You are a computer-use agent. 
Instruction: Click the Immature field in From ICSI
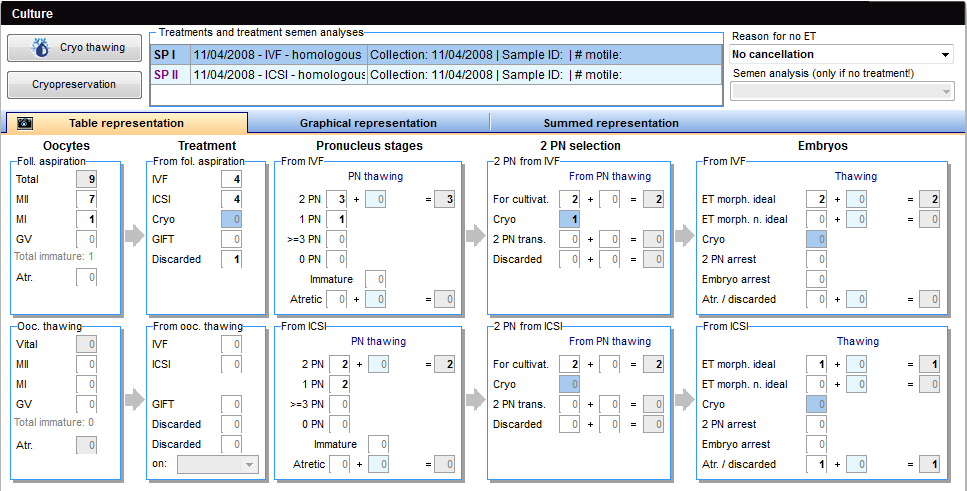[x=378, y=444]
